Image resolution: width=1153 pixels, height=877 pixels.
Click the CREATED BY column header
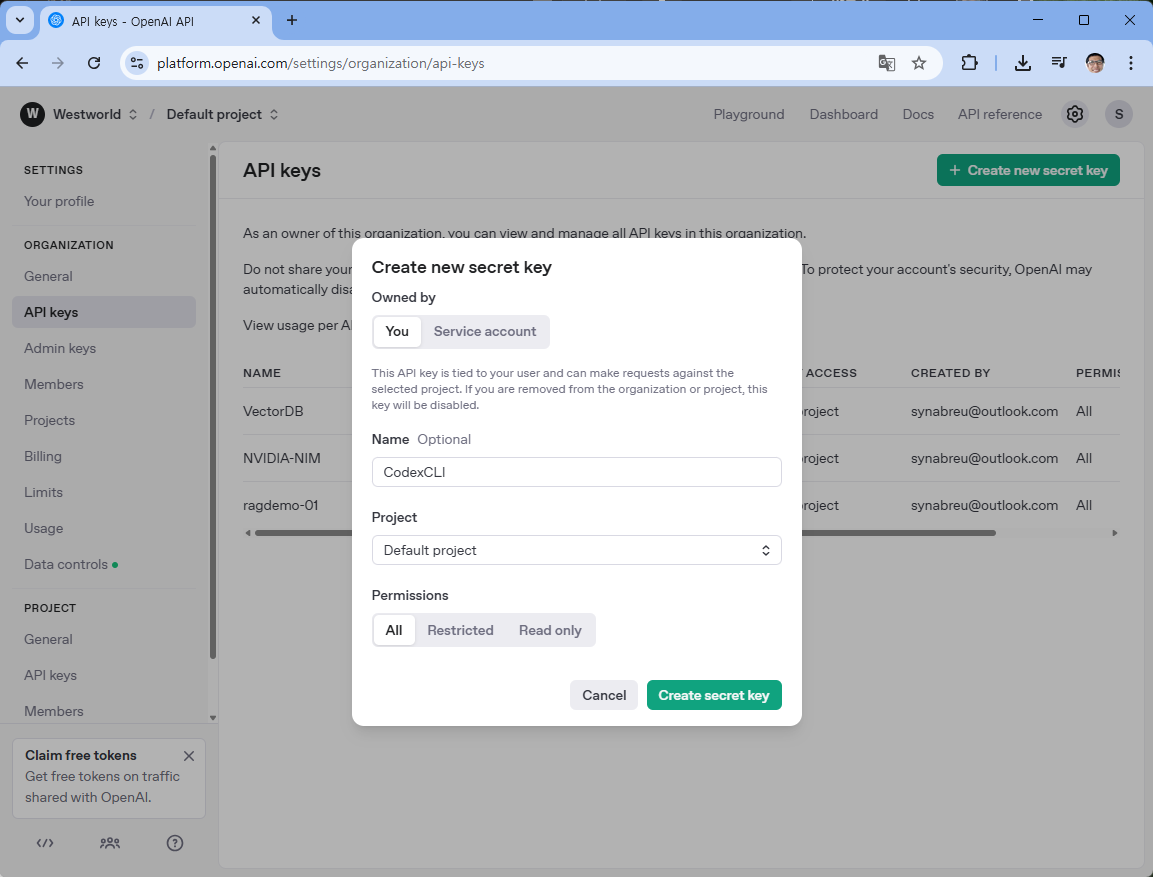pyautogui.click(x=950, y=373)
